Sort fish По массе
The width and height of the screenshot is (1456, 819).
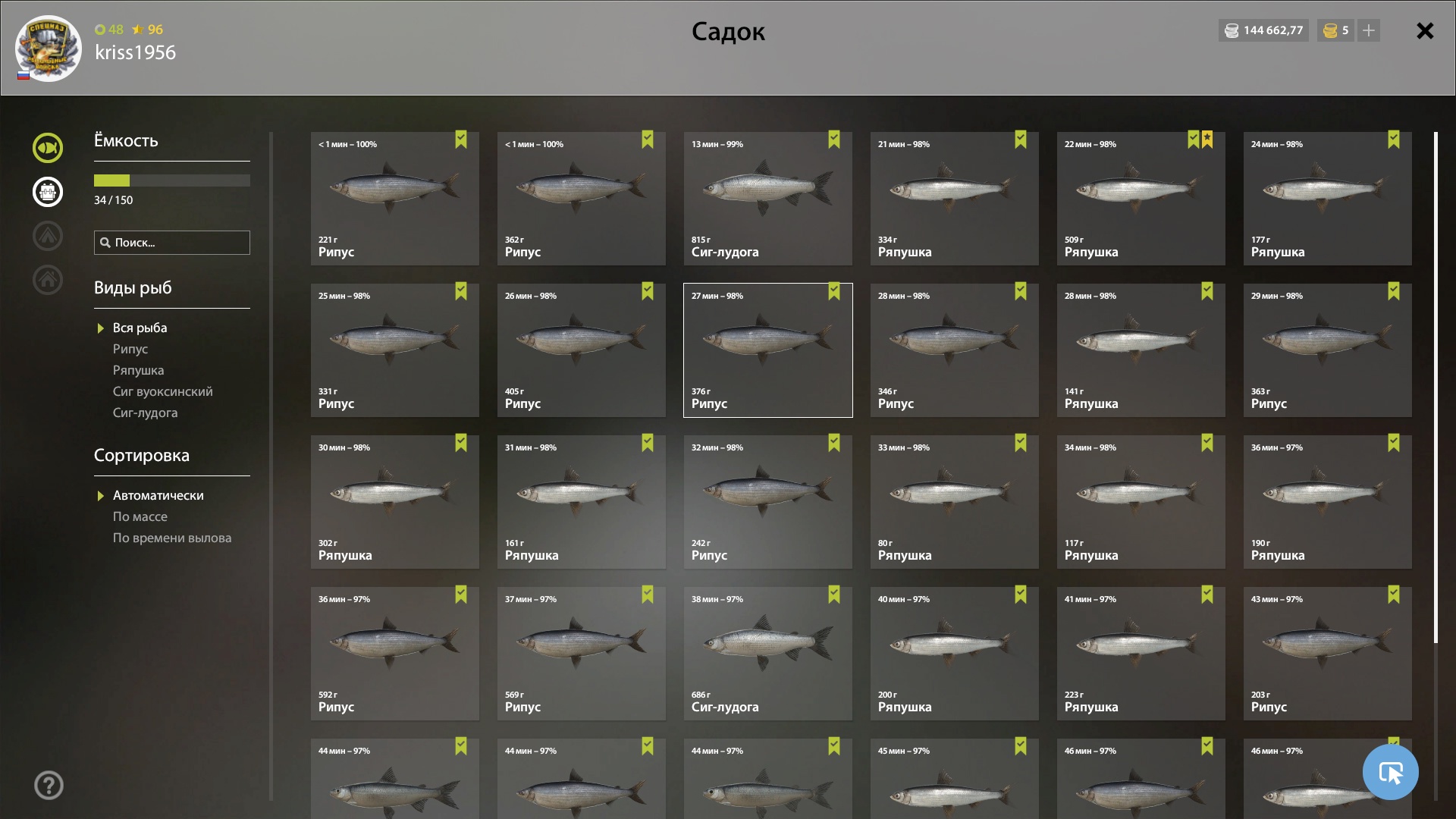click(x=140, y=516)
